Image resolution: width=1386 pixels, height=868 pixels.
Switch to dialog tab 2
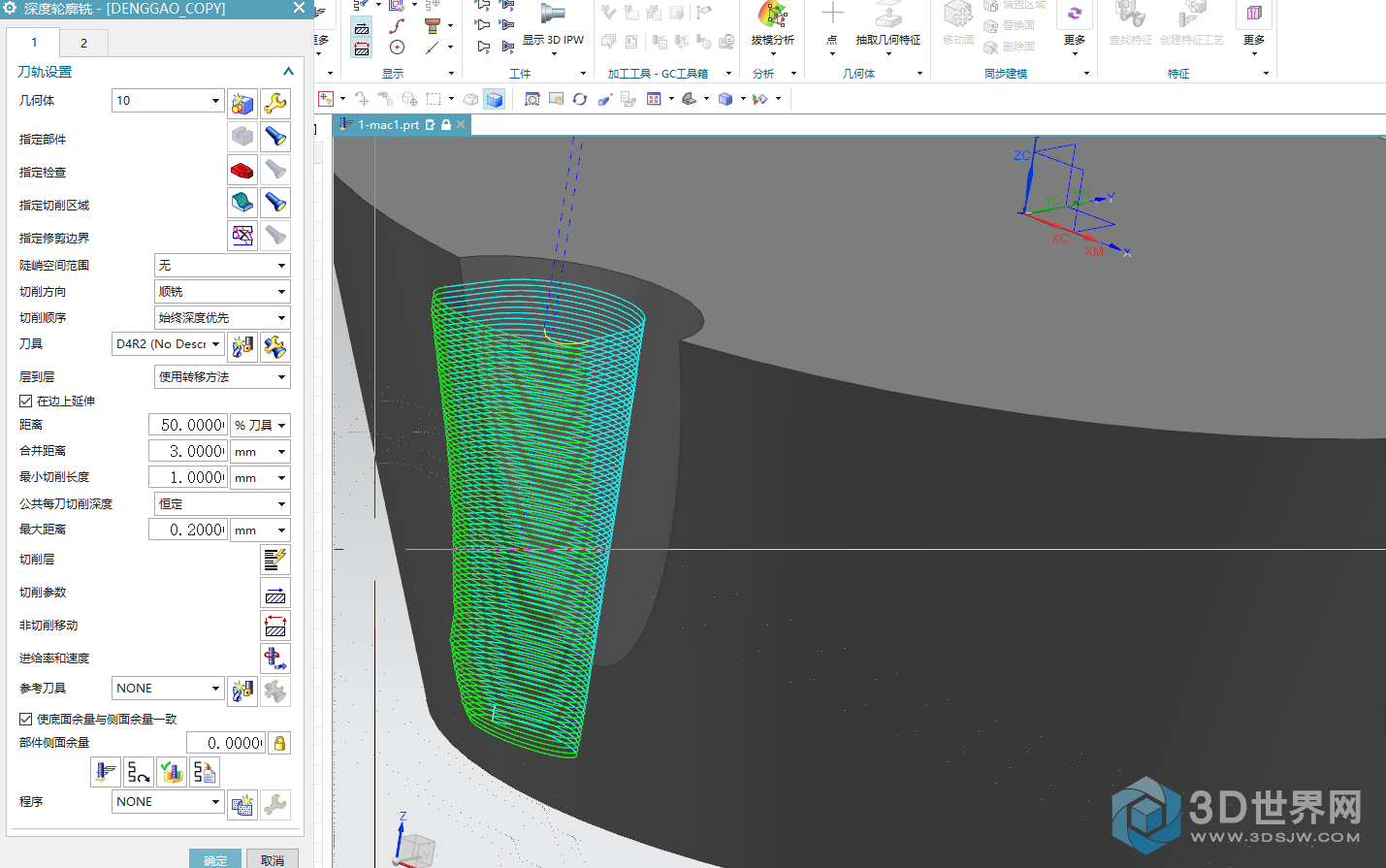(83, 43)
